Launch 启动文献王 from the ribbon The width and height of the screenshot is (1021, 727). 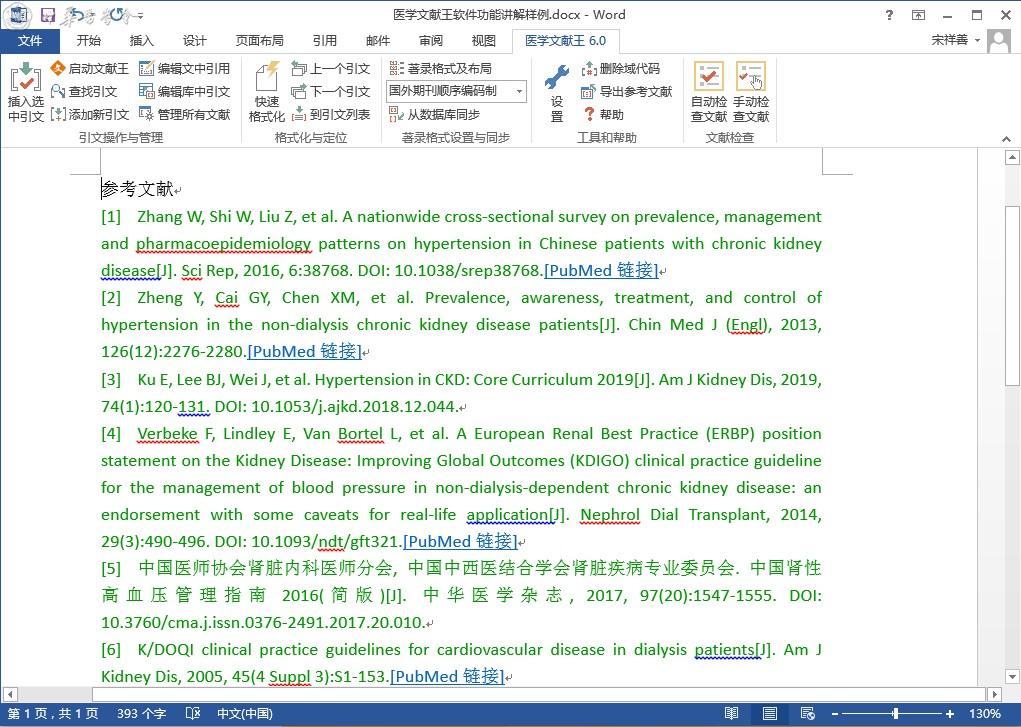[x=90, y=68]
